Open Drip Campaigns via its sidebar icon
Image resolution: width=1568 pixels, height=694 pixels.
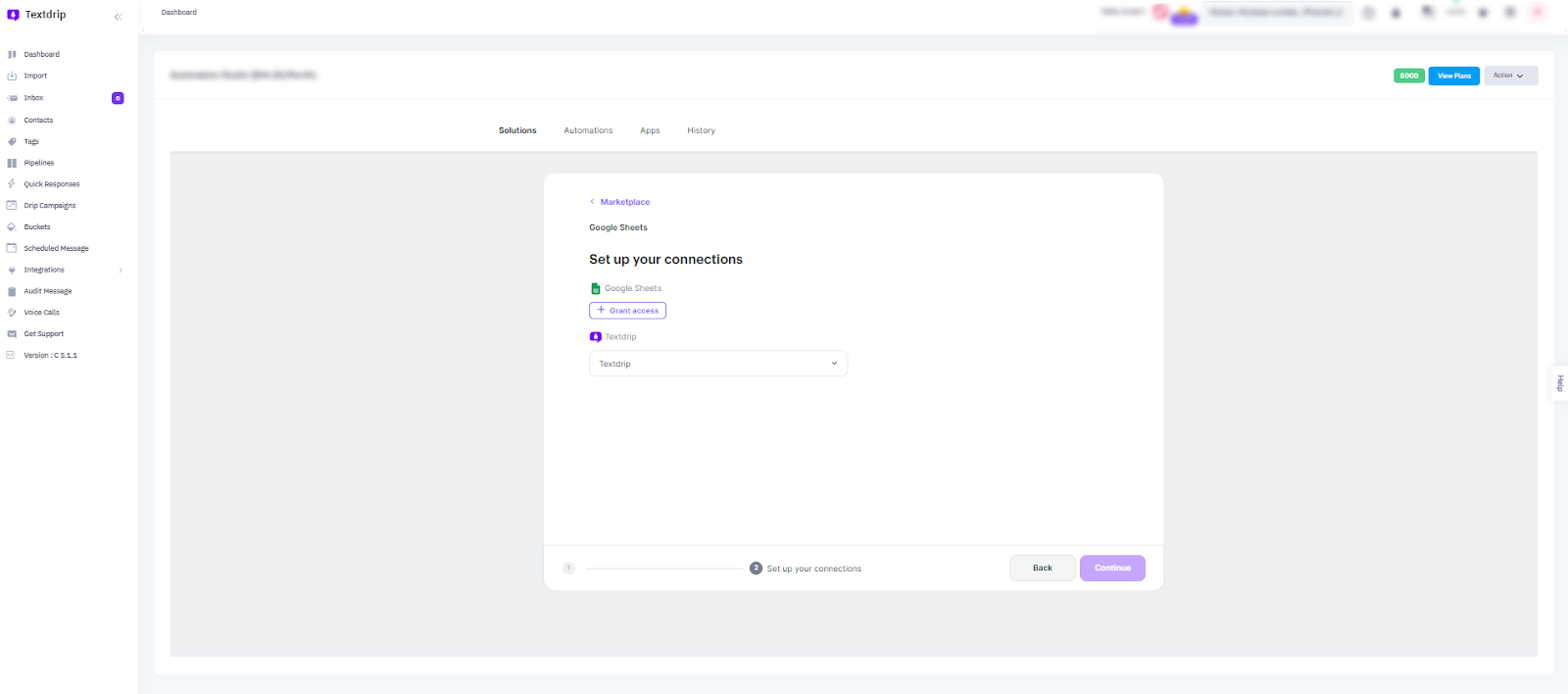coord(12,206)
